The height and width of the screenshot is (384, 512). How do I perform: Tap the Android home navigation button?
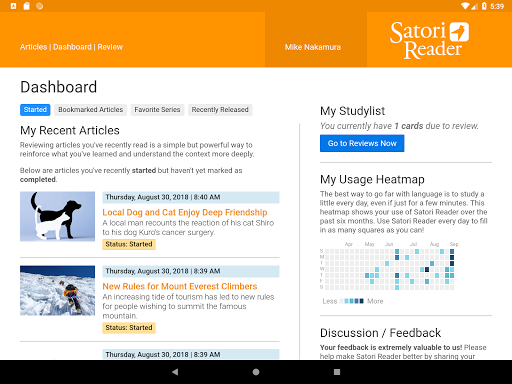(256, 372)
